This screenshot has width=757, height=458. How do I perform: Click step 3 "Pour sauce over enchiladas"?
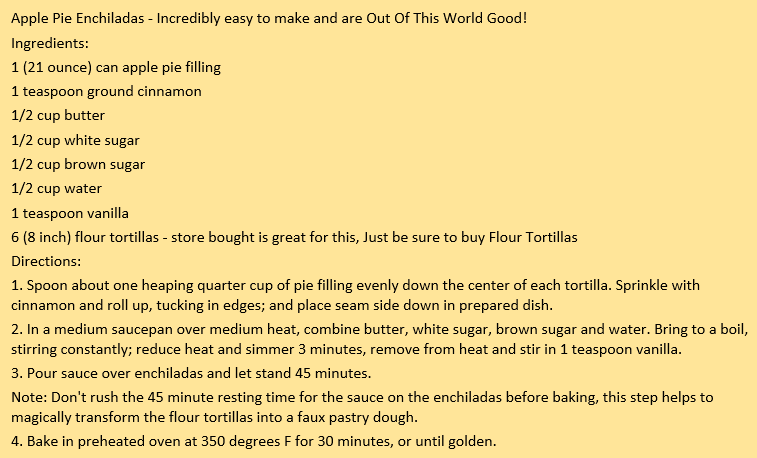click(x=191, y=374)
